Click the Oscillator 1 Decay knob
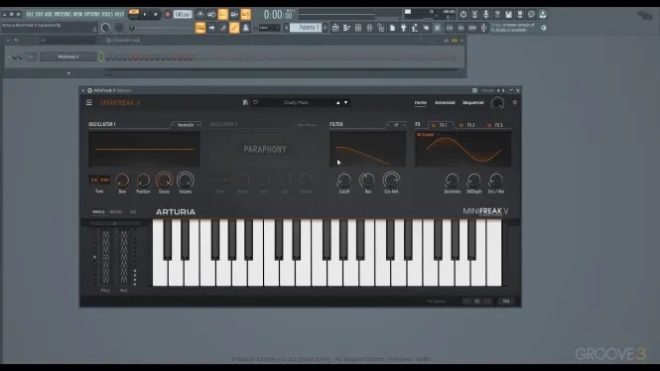Screen dimensions: 660x371 point(164,180)
